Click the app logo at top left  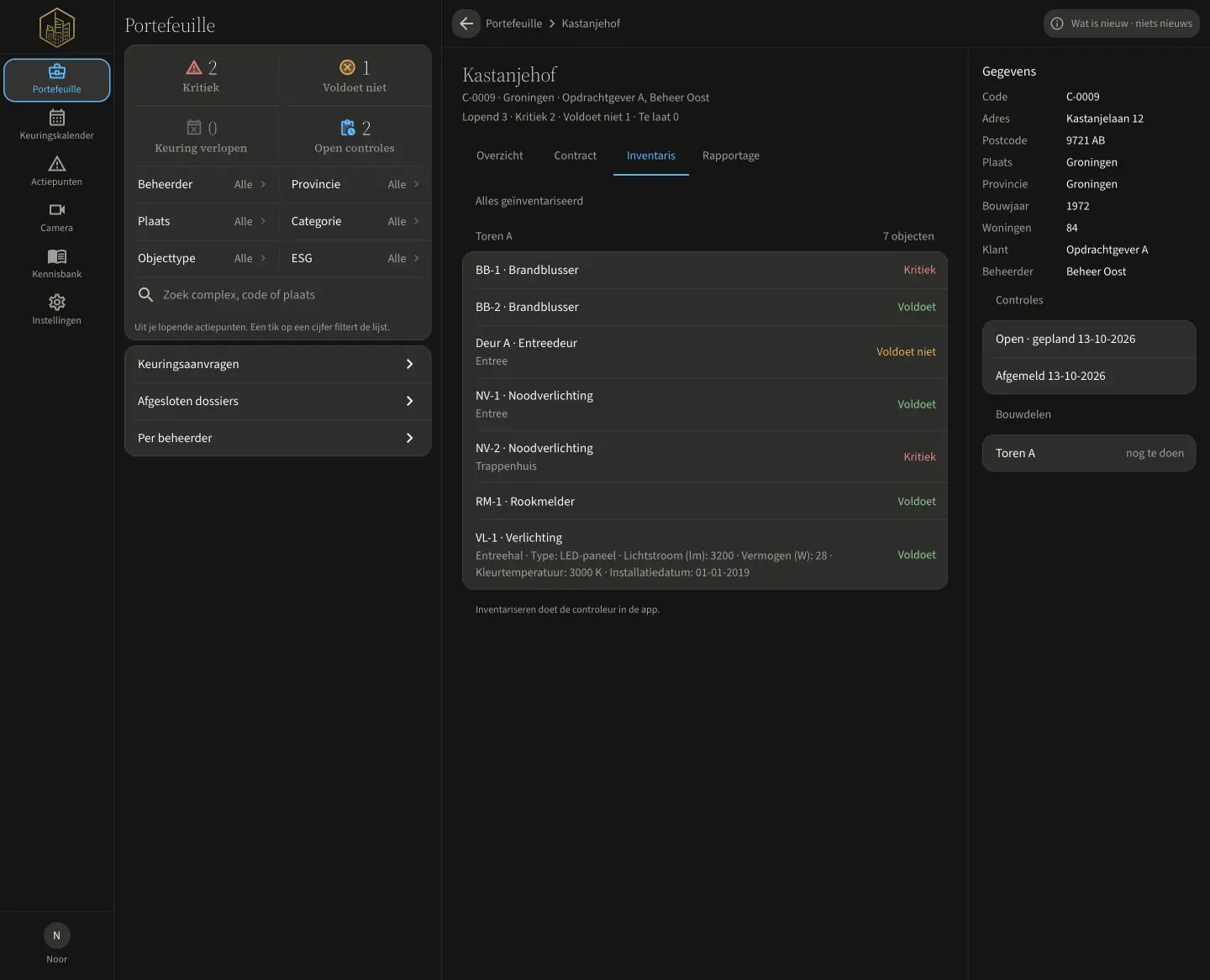(57, 27)
